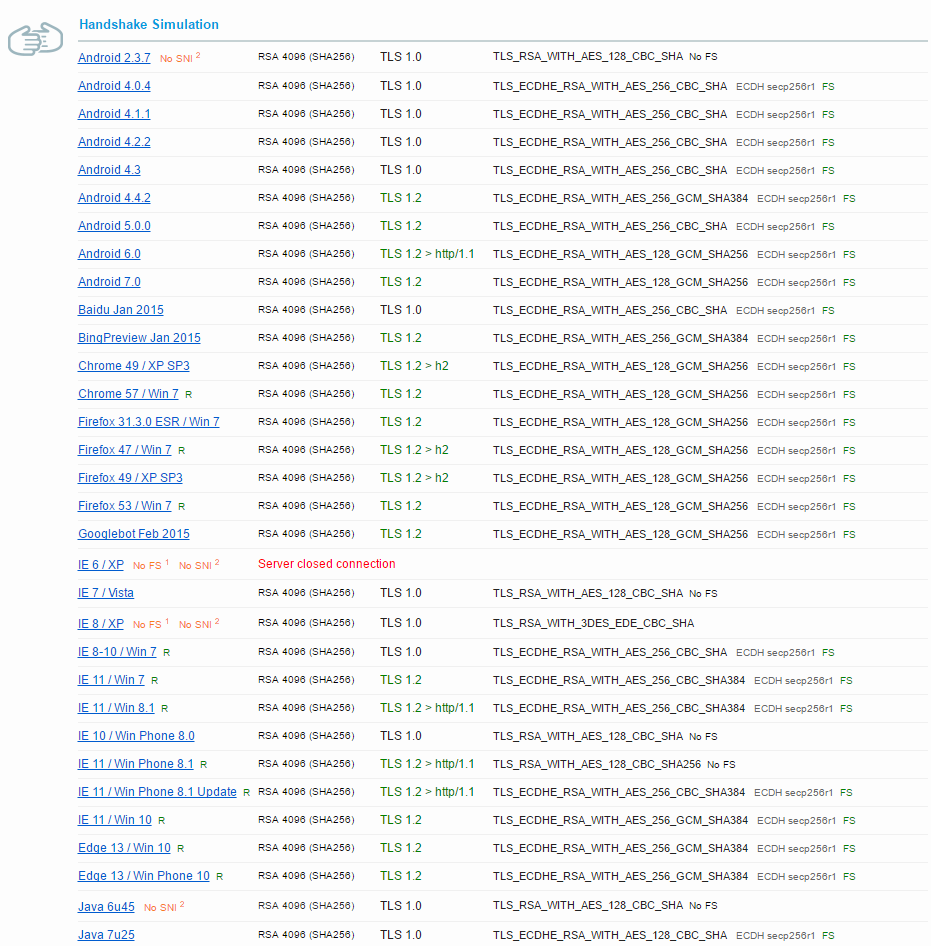The width and height of the screenshot is (931, 946).
Task: Click the Android 7.0 link
Action: [x=109, y=282]
